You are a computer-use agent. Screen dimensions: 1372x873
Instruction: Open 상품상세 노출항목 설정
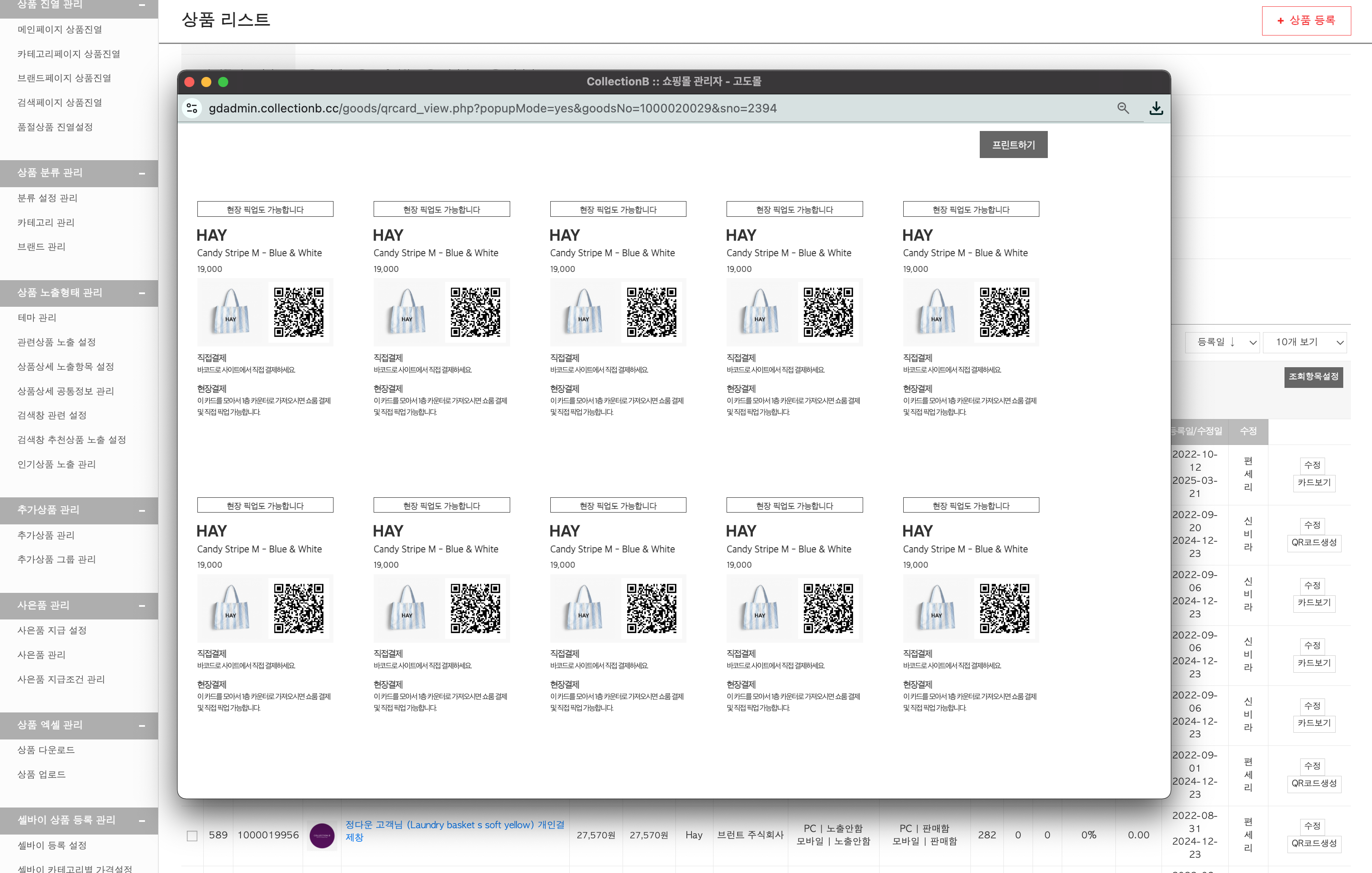pos(66,367)
